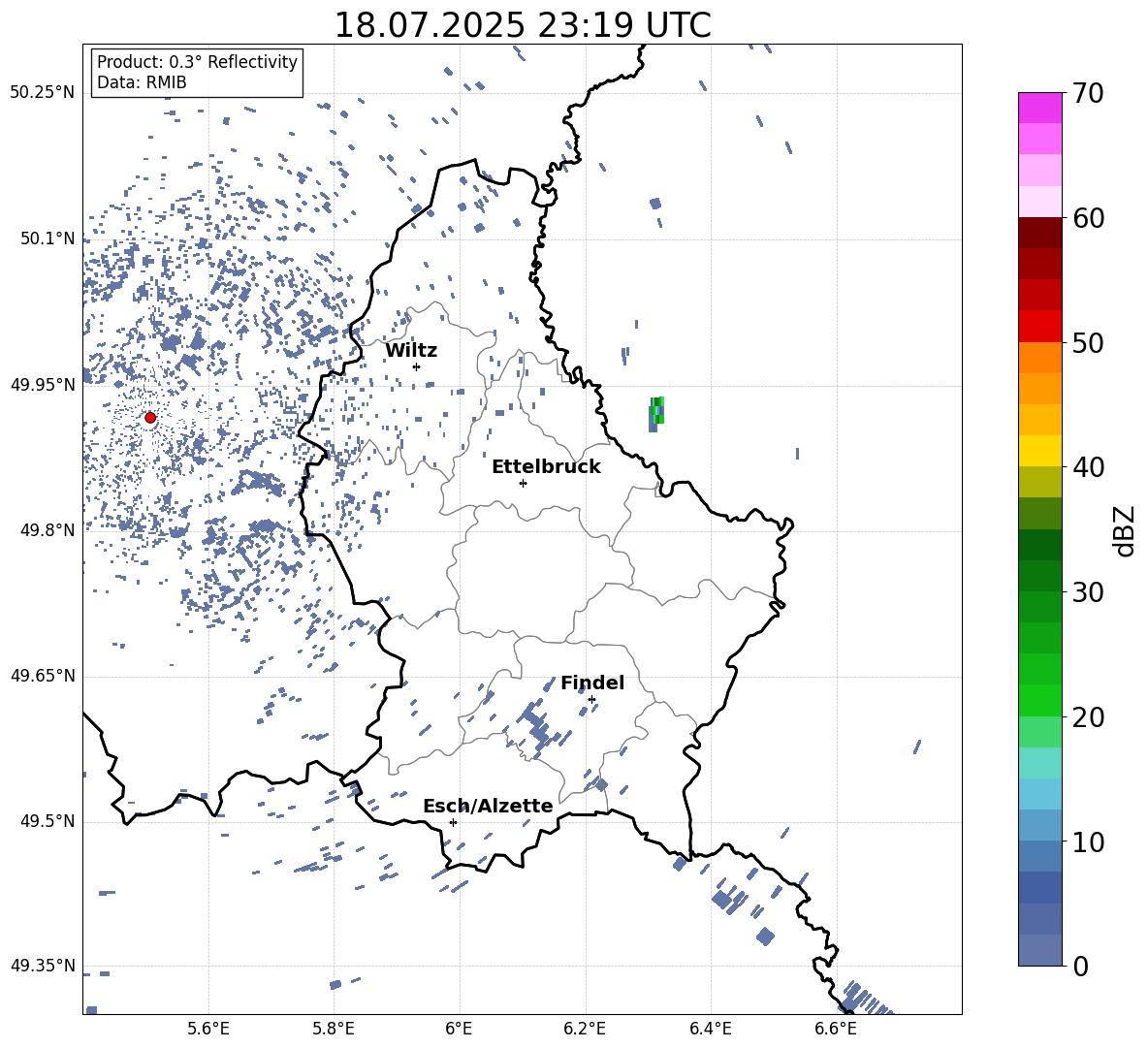Click the red color band at 50 dBZ
The width and height of the screenshot is (1148, 1048).
point(1040,327)
